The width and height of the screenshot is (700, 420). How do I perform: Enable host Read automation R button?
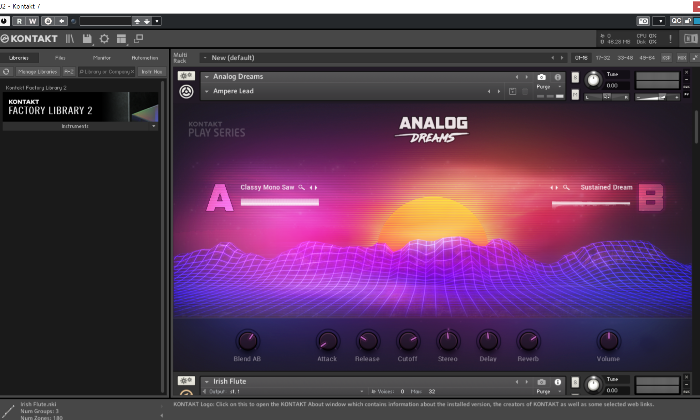pos(19,21)
